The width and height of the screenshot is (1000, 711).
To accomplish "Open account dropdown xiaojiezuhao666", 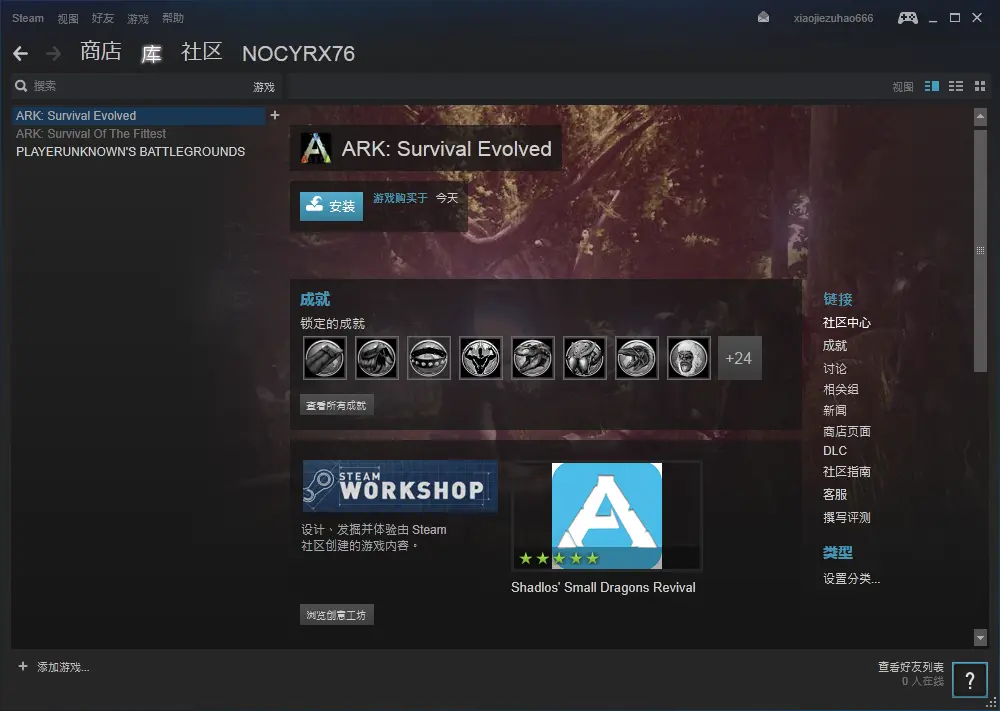I will pyautogui.click(x=833, y=18).
